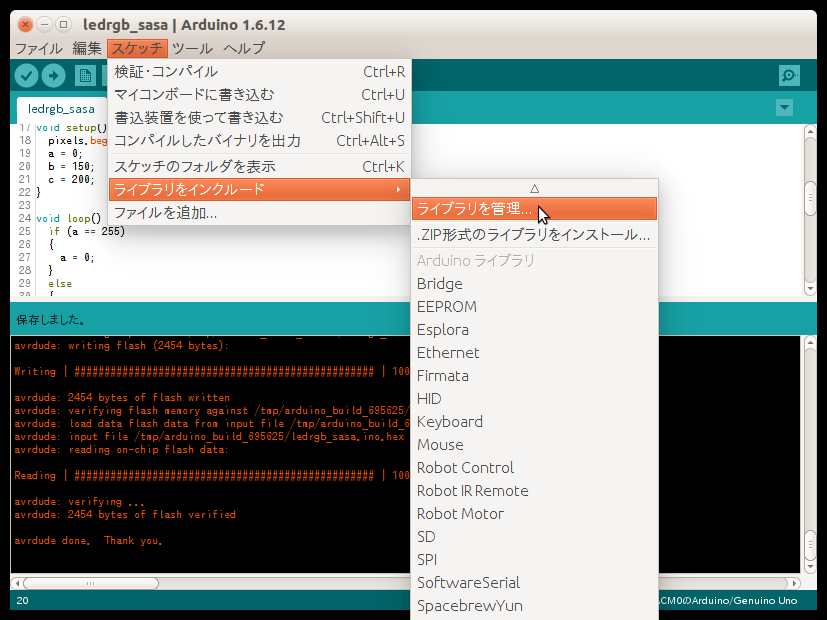Select 検証・コンパイル menu entry
The height and width of the screenshot is (620, 827).
click(x=259, y=72)
